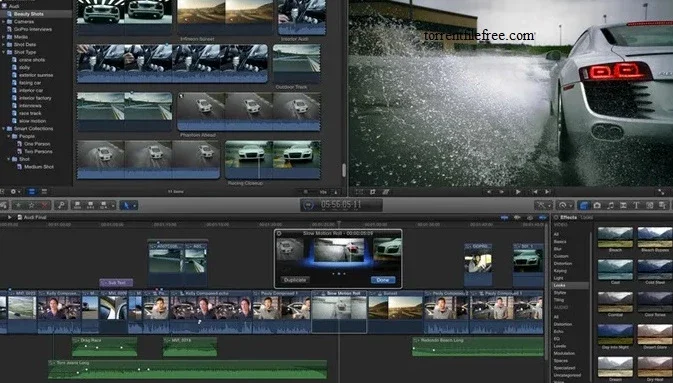This screenshot has height=383, width=673.
Task: Click the connect clip edit button
Action: pyautogui.click(x=77, y=205)
